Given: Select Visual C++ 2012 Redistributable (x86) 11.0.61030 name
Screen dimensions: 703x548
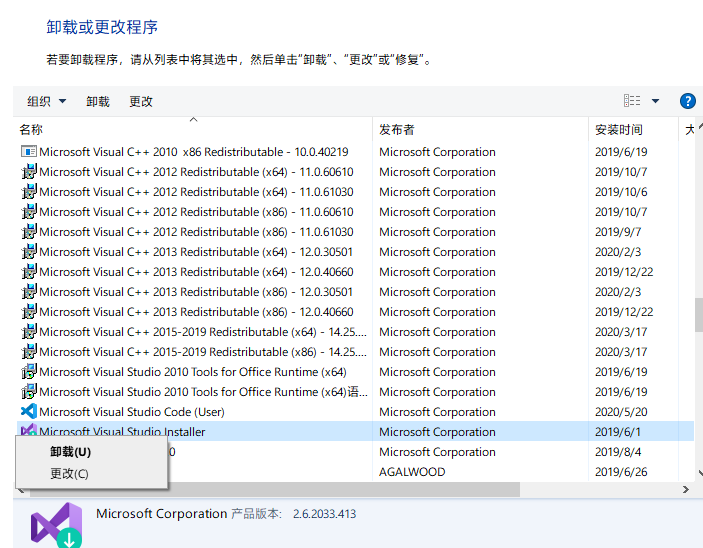Looking at the screenshot, I should [x=196, y=232].
